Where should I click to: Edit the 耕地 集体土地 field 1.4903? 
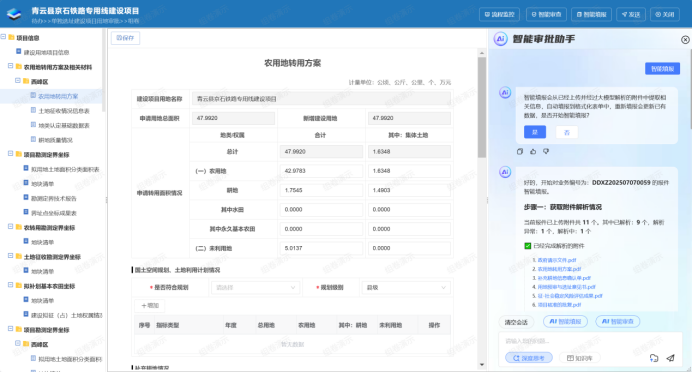[409, 190]
